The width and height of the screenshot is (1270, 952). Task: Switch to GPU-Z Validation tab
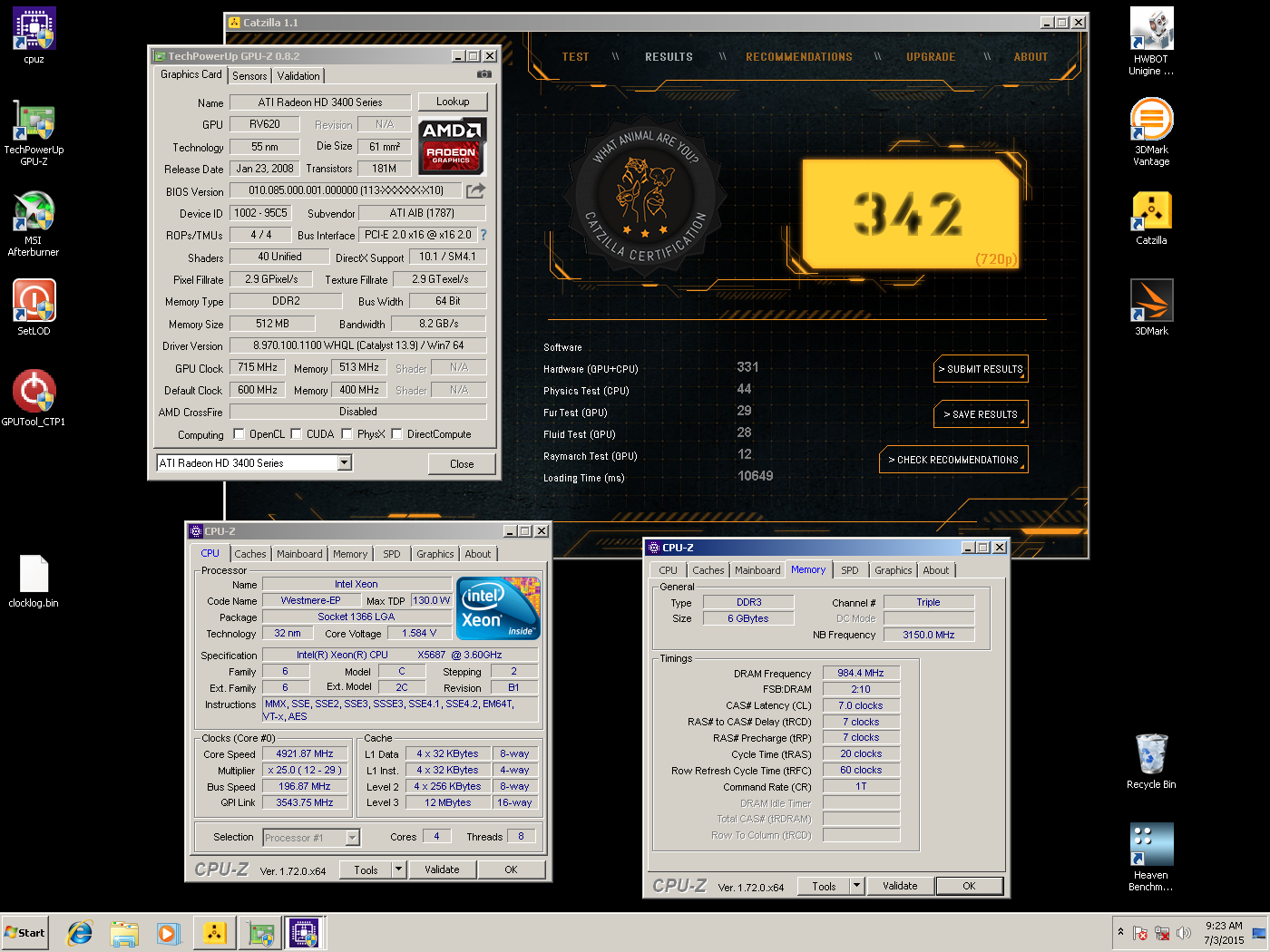(298, 76)
